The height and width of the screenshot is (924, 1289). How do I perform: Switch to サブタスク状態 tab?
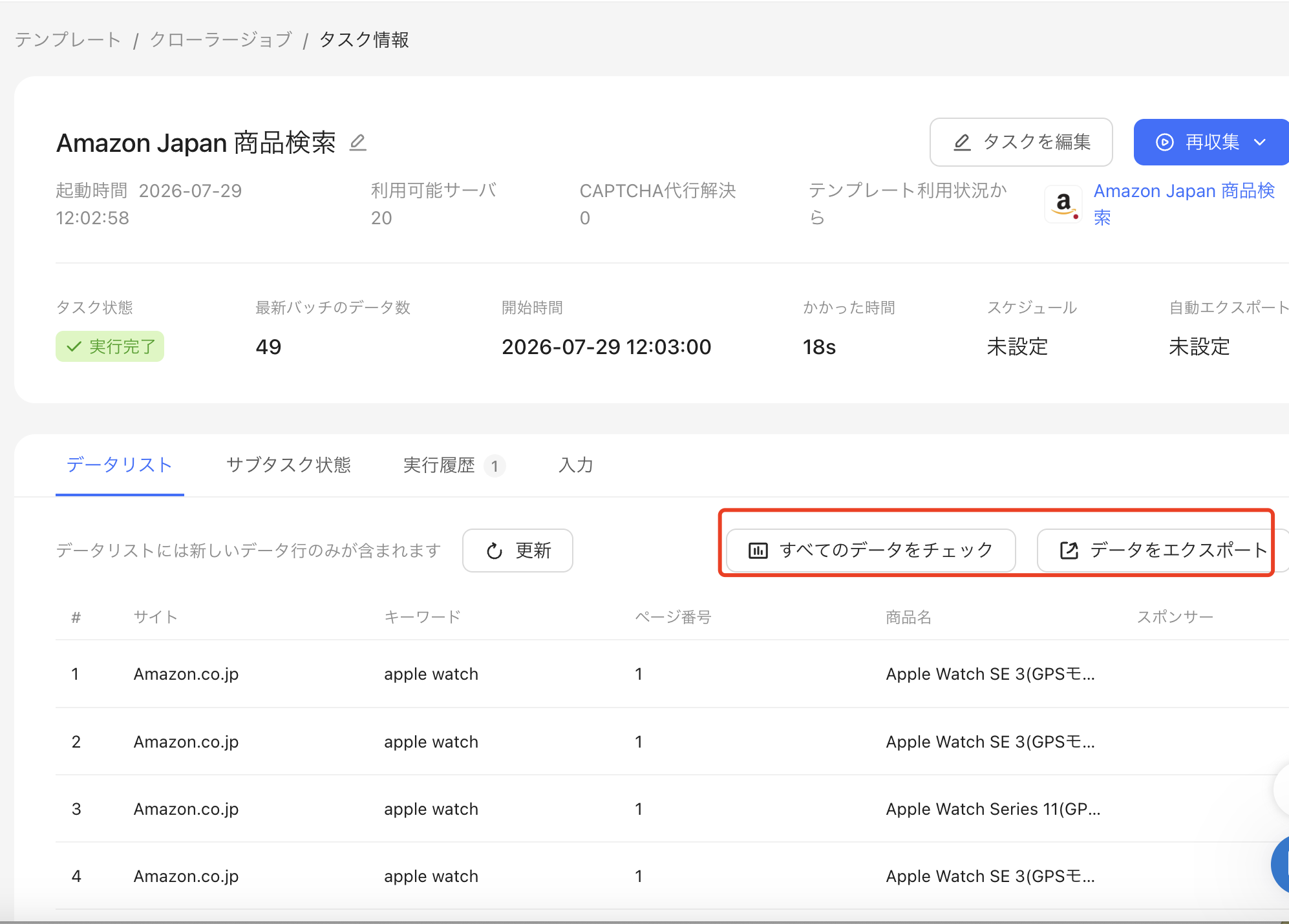click(x=288, y=465)
